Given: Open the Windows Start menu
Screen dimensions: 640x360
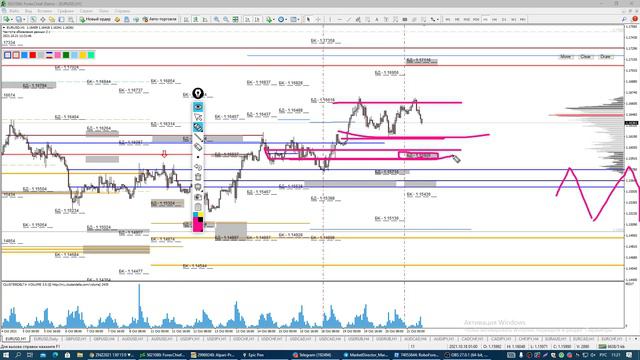Looking at the screenshot, I should click(x=6, y=355).
